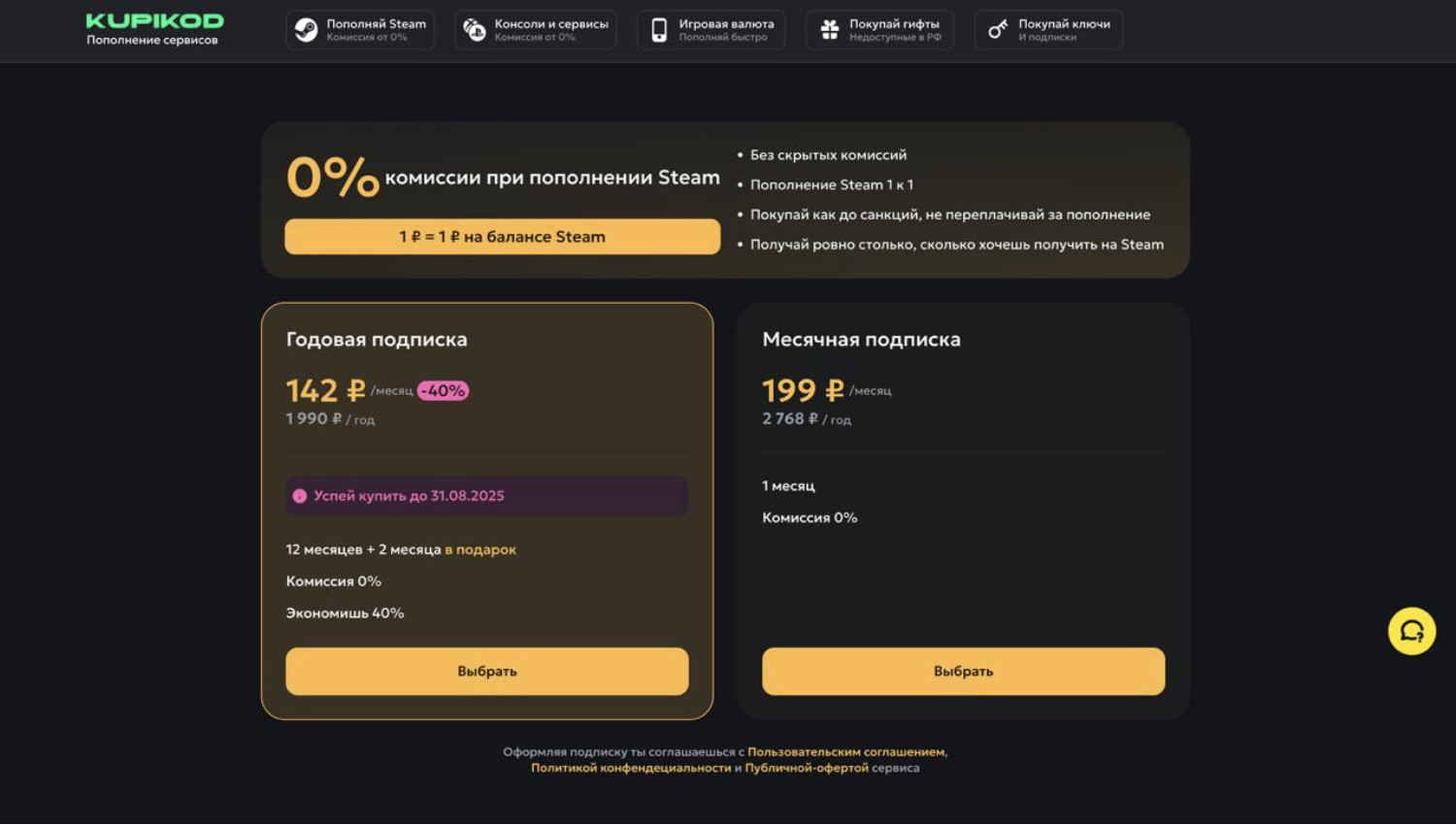Click the phone icon for game currency
This screenshot has height=825, width=1456.
659,30
